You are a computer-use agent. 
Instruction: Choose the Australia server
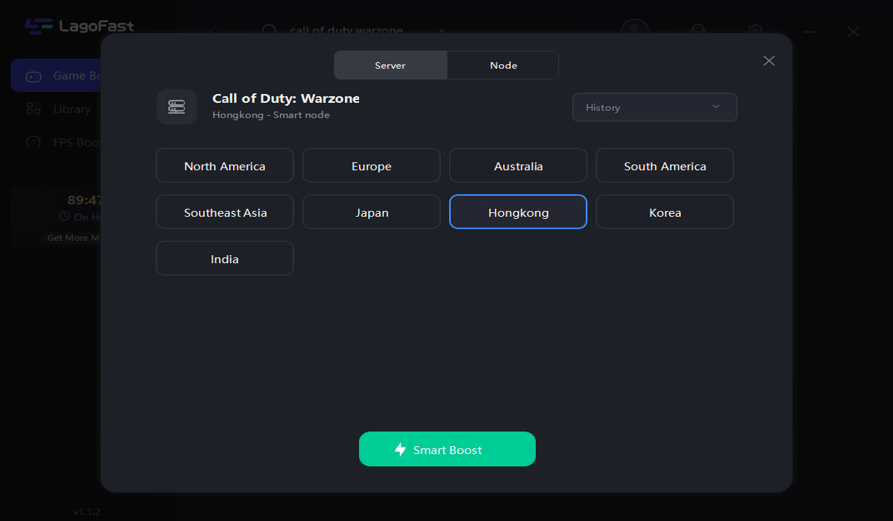[518, 166]
